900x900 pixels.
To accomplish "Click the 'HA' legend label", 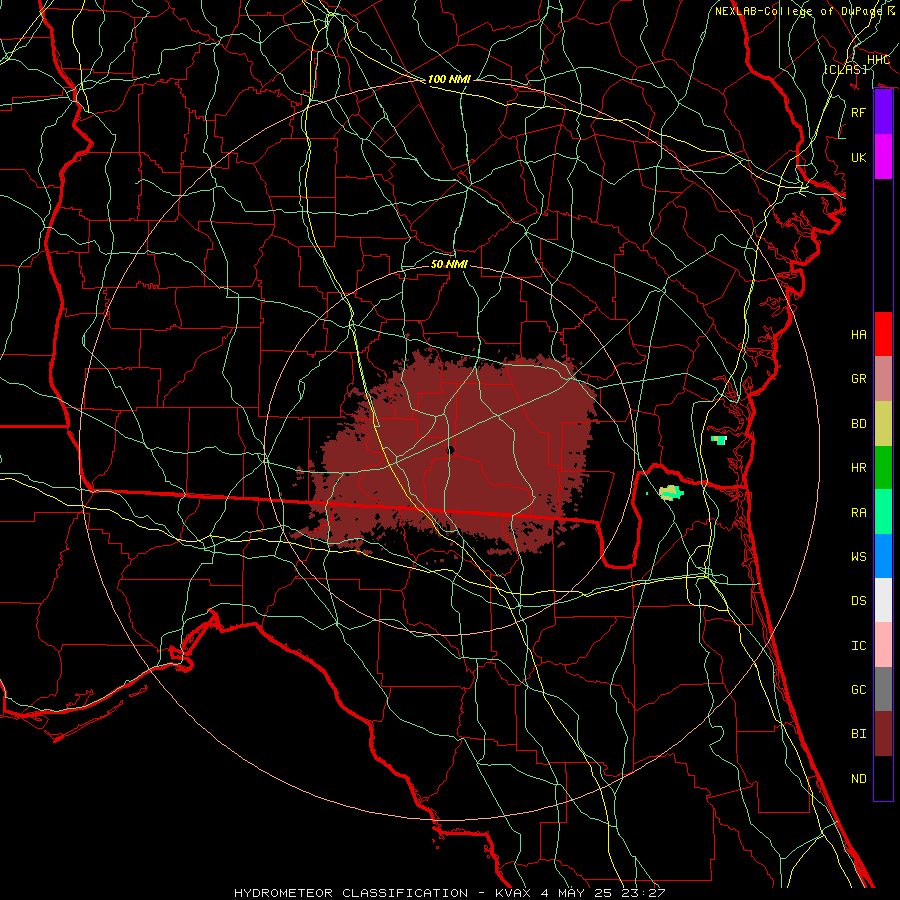I will click(x=859, y=335).
